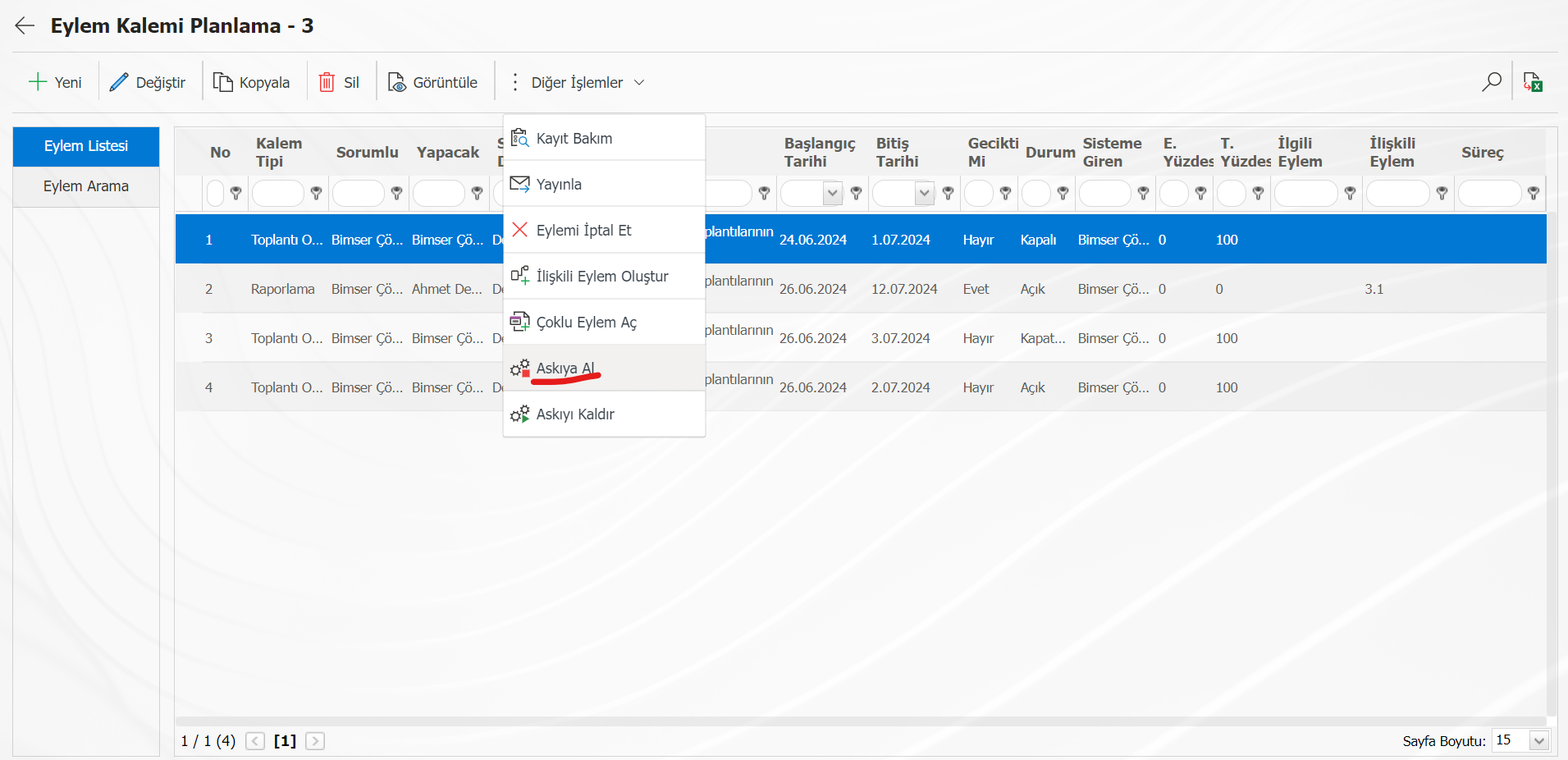This screenshot has width=1568, height=760.
Task: Click the Askıyı Kaldır gear icon
Action: 519,414
